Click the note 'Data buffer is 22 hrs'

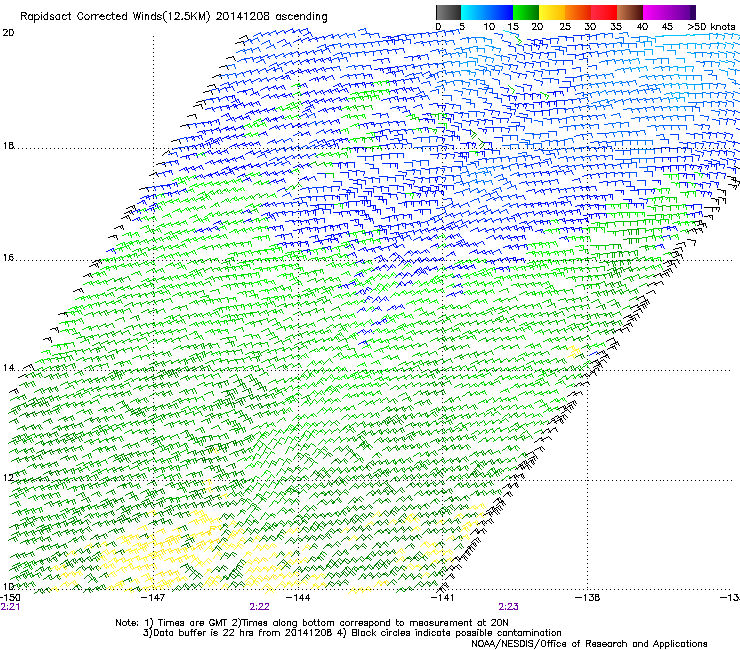tap(205, 633)
